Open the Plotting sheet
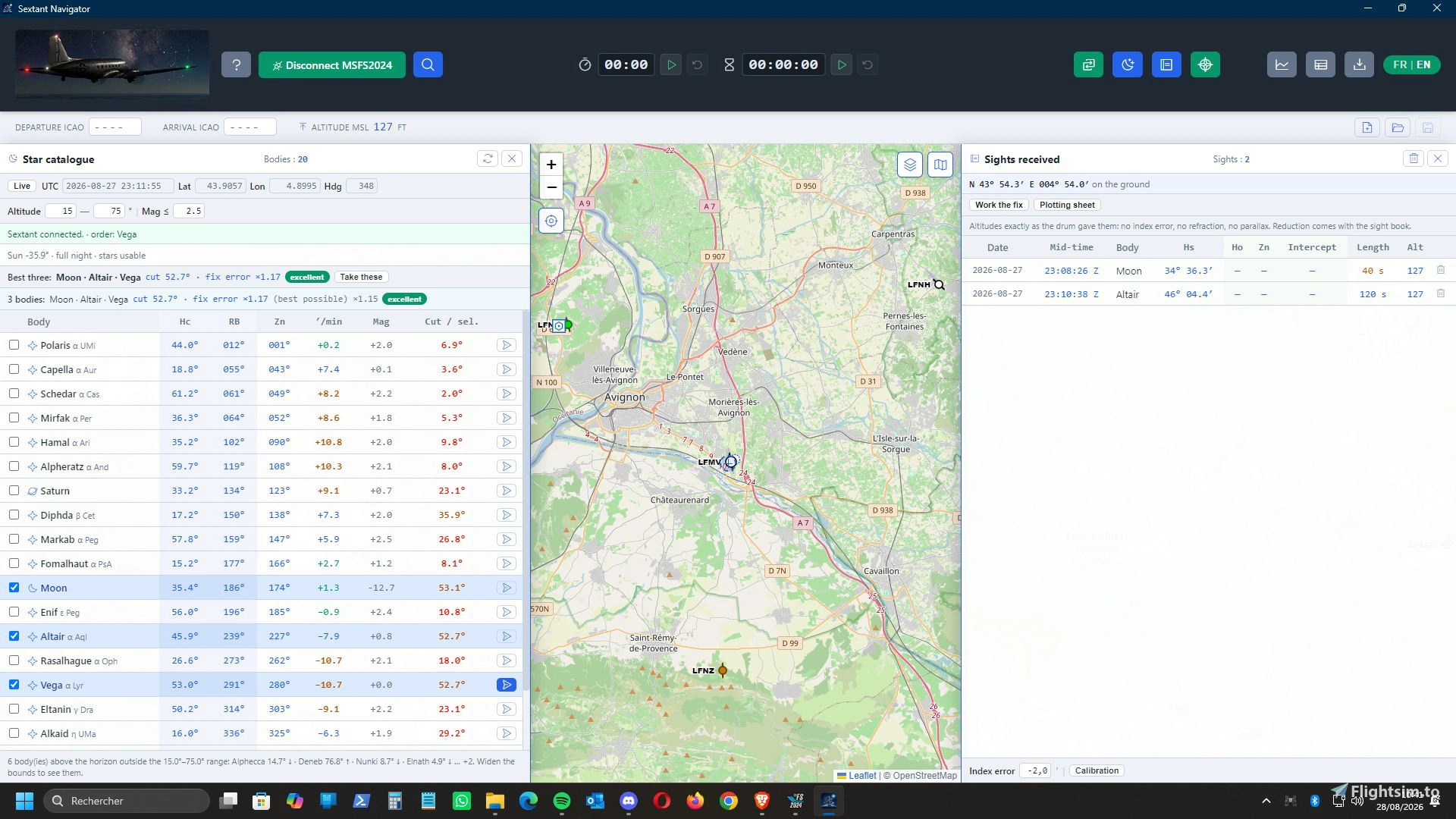Screen dimensions: 1456x819 coord(1067,205)
